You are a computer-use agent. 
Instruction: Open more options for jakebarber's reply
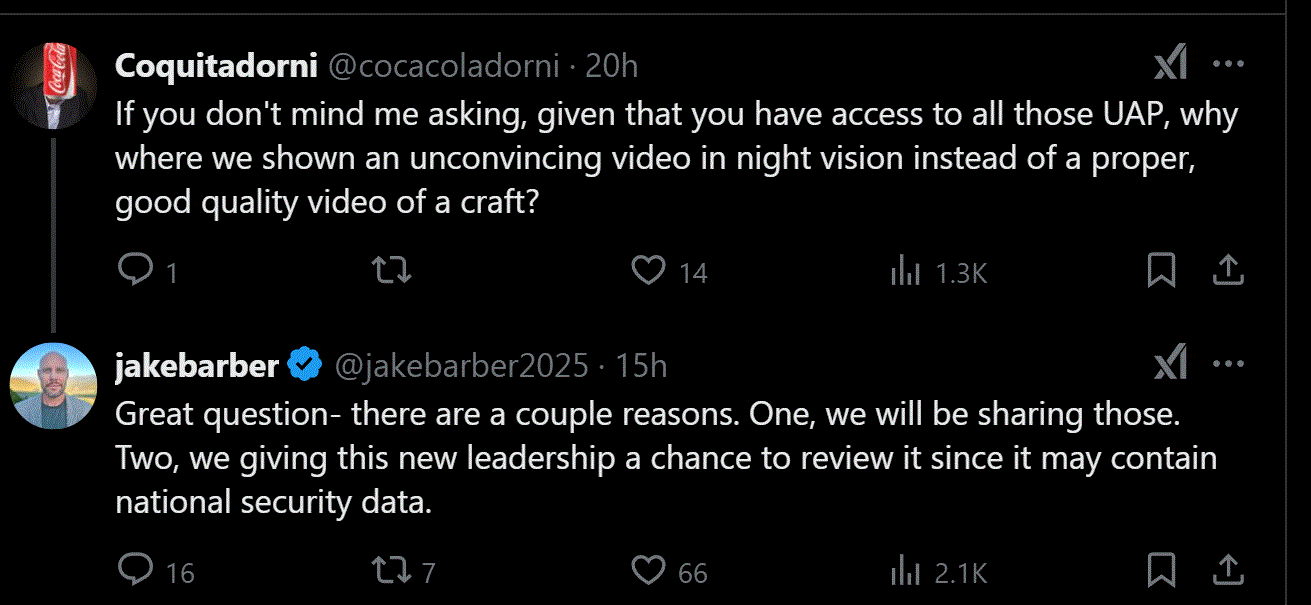[x=1228, y=366]
